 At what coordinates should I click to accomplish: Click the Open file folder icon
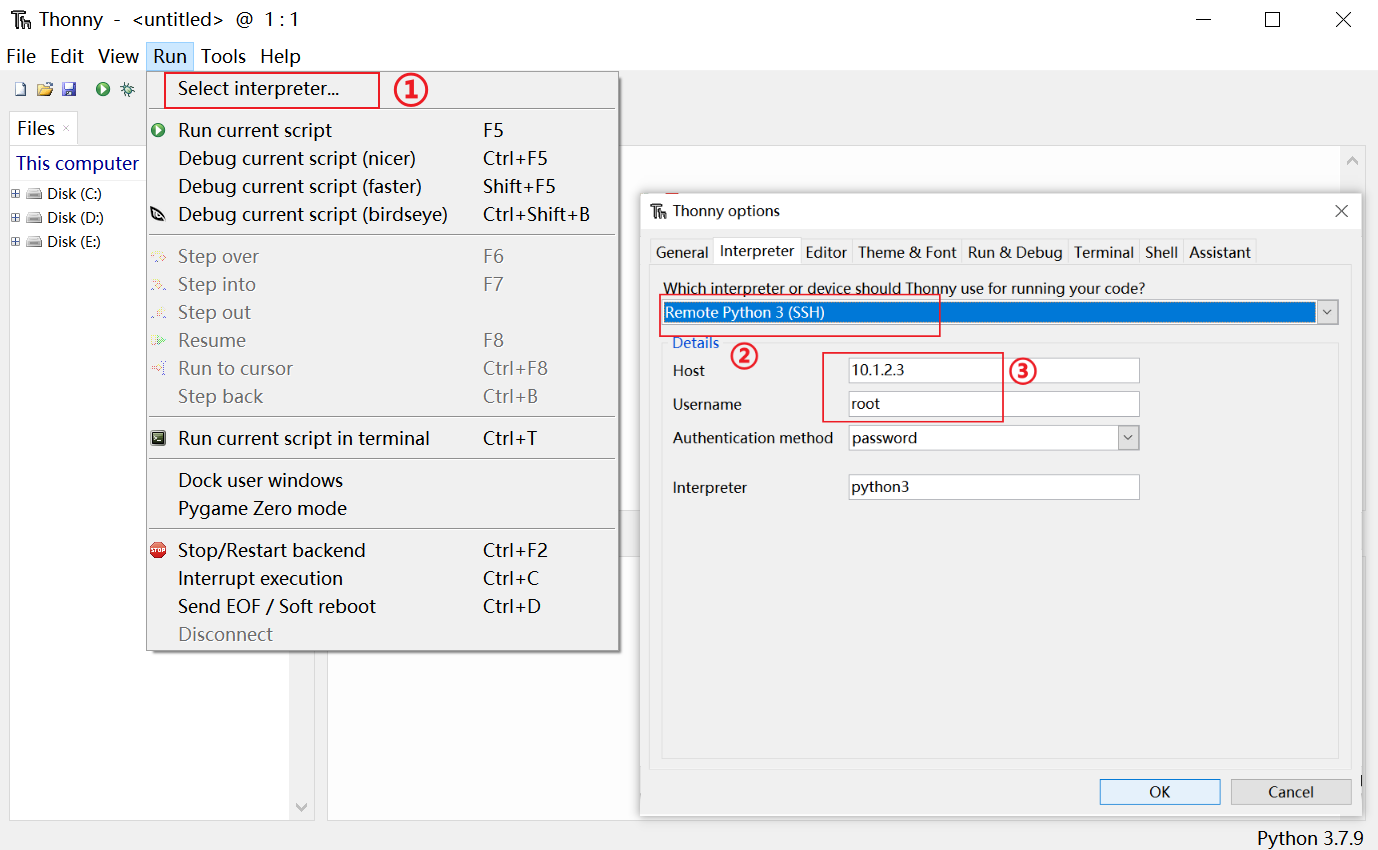tap(45, 90)
